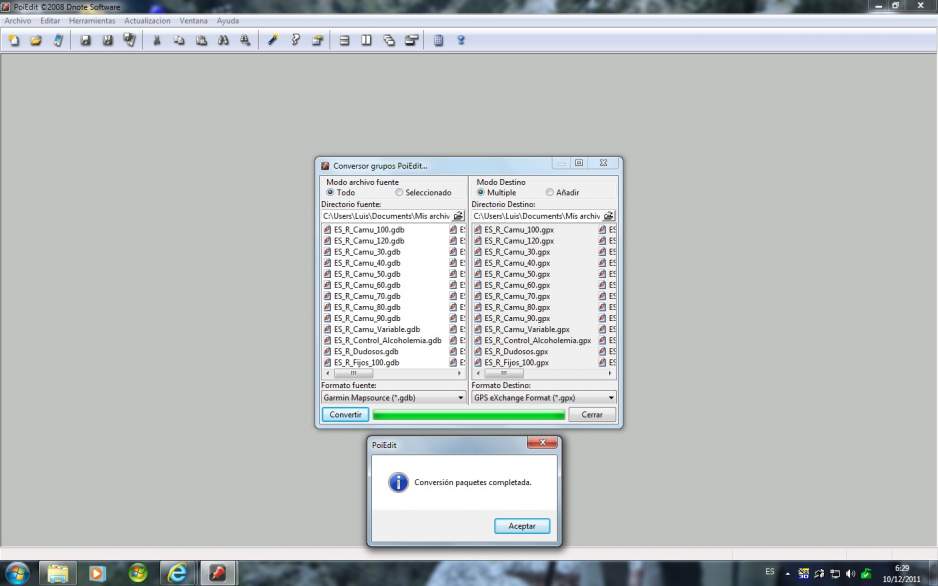Click the cascade windows toolbar icon
The image size is (938, 586).
coord(389,41)
